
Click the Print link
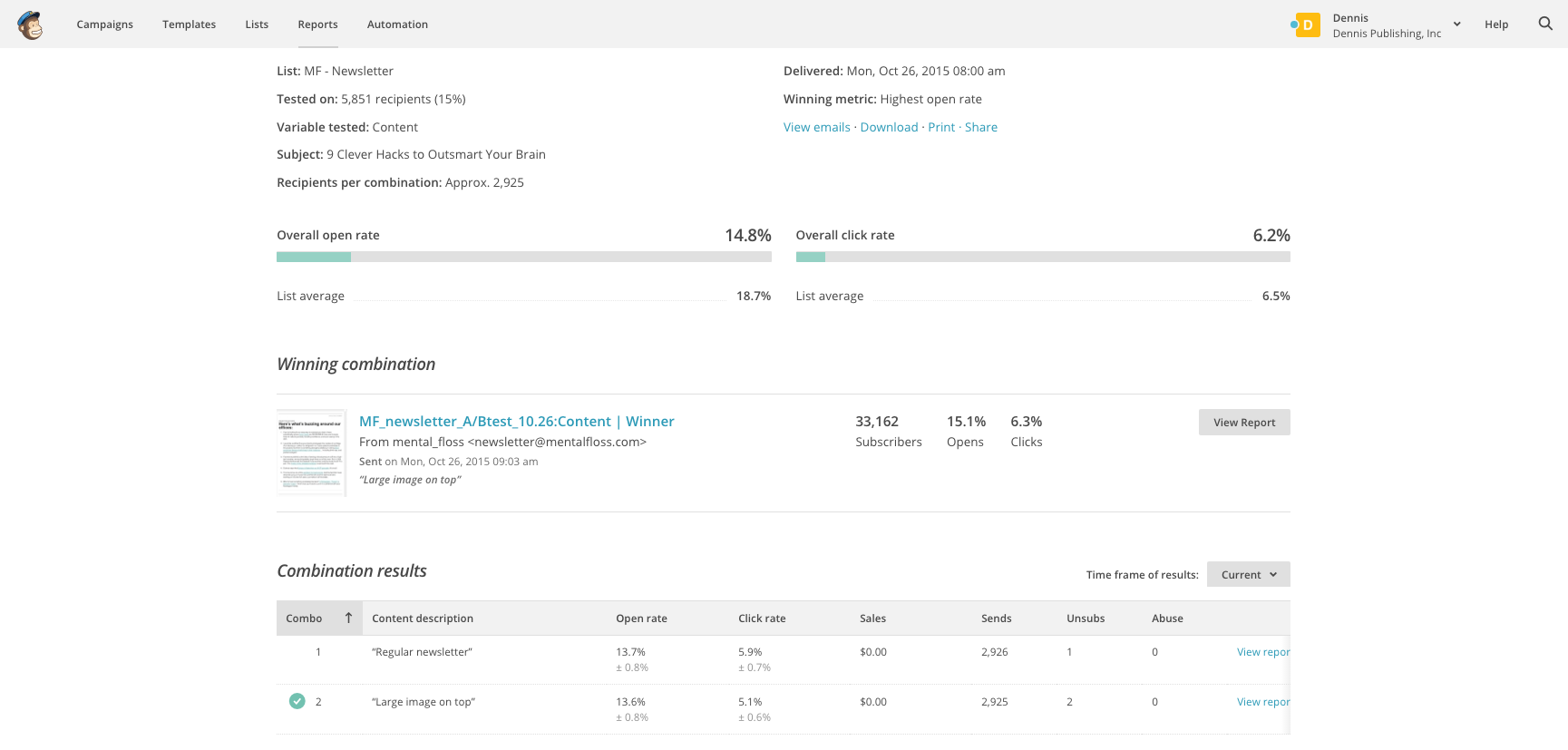pyautogui.click(x=941, y=127)
